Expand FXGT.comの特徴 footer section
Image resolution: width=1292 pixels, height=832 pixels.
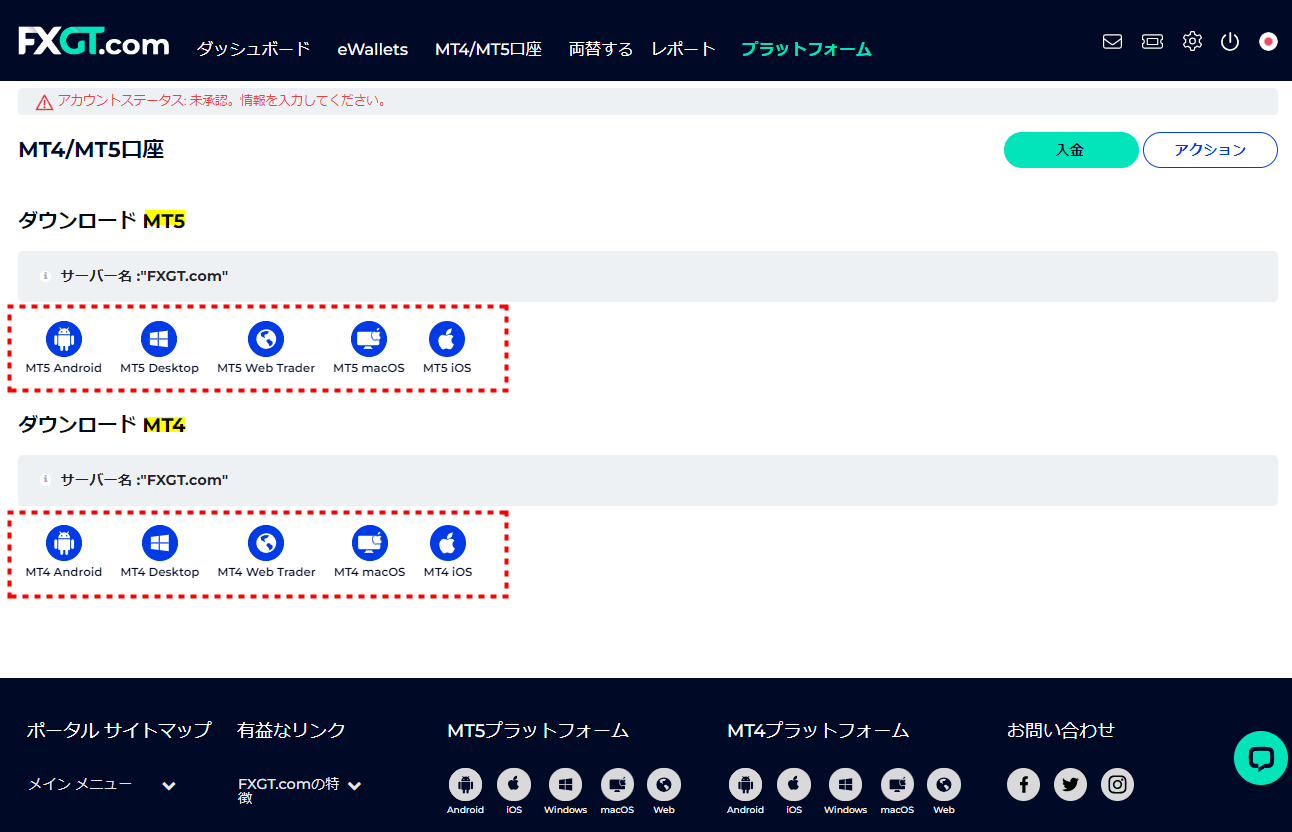[x=299, y=791]
